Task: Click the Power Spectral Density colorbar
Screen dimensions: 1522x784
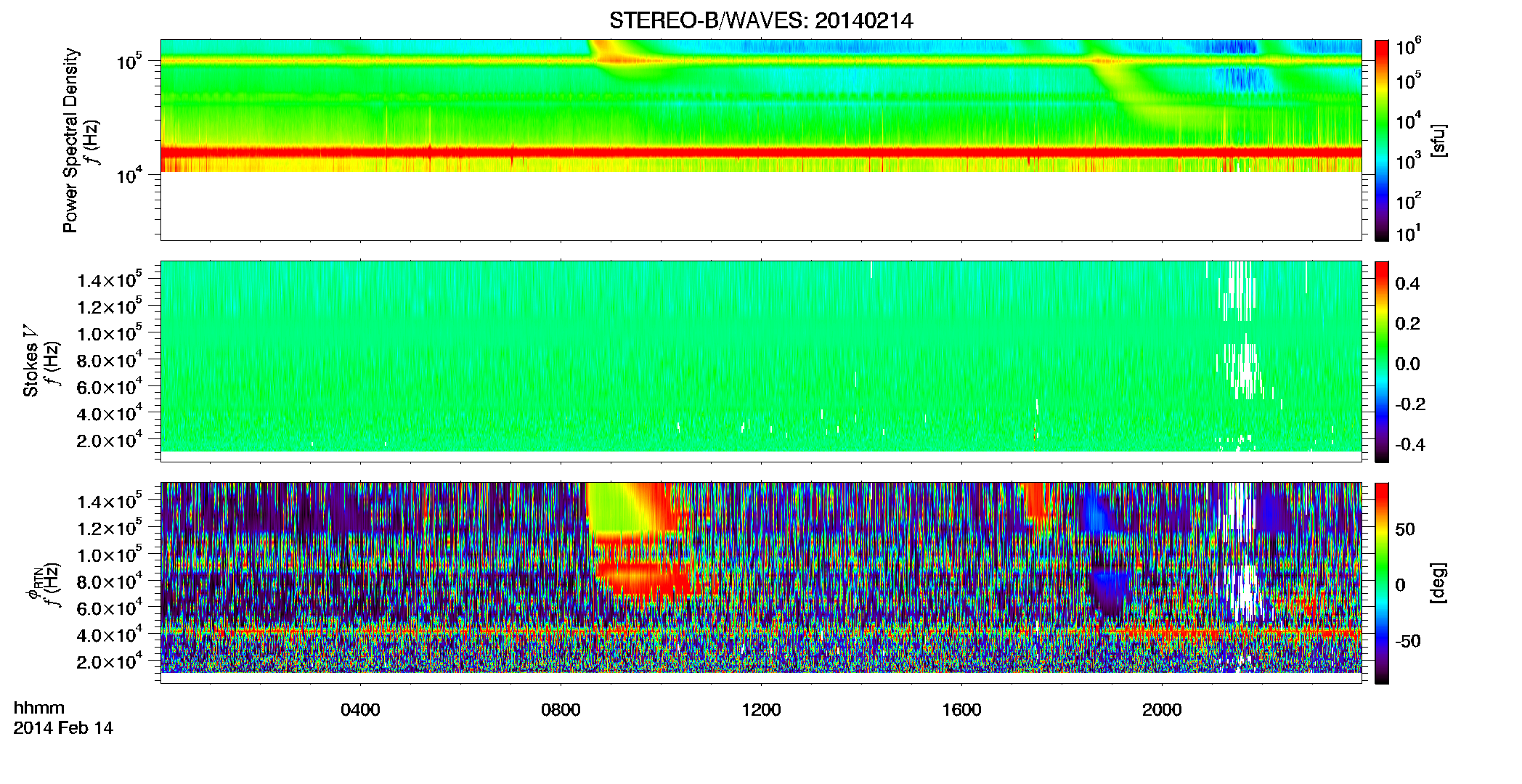Action: [1382, 140]
